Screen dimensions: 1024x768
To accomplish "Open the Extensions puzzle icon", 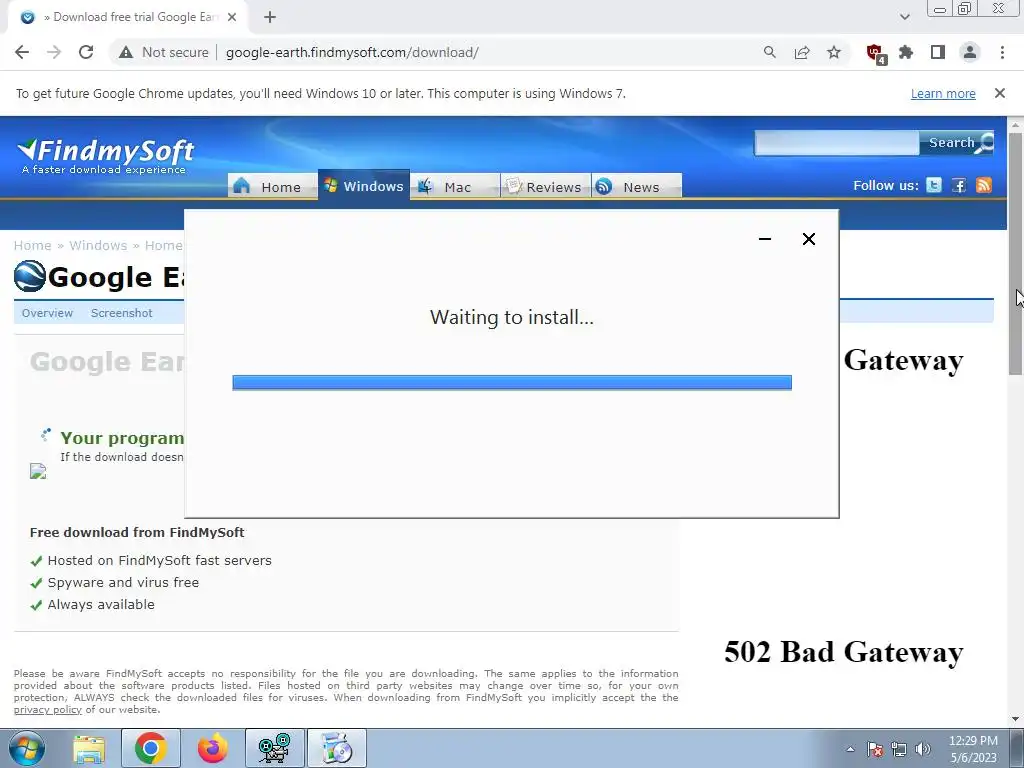I will click(906, 52).
